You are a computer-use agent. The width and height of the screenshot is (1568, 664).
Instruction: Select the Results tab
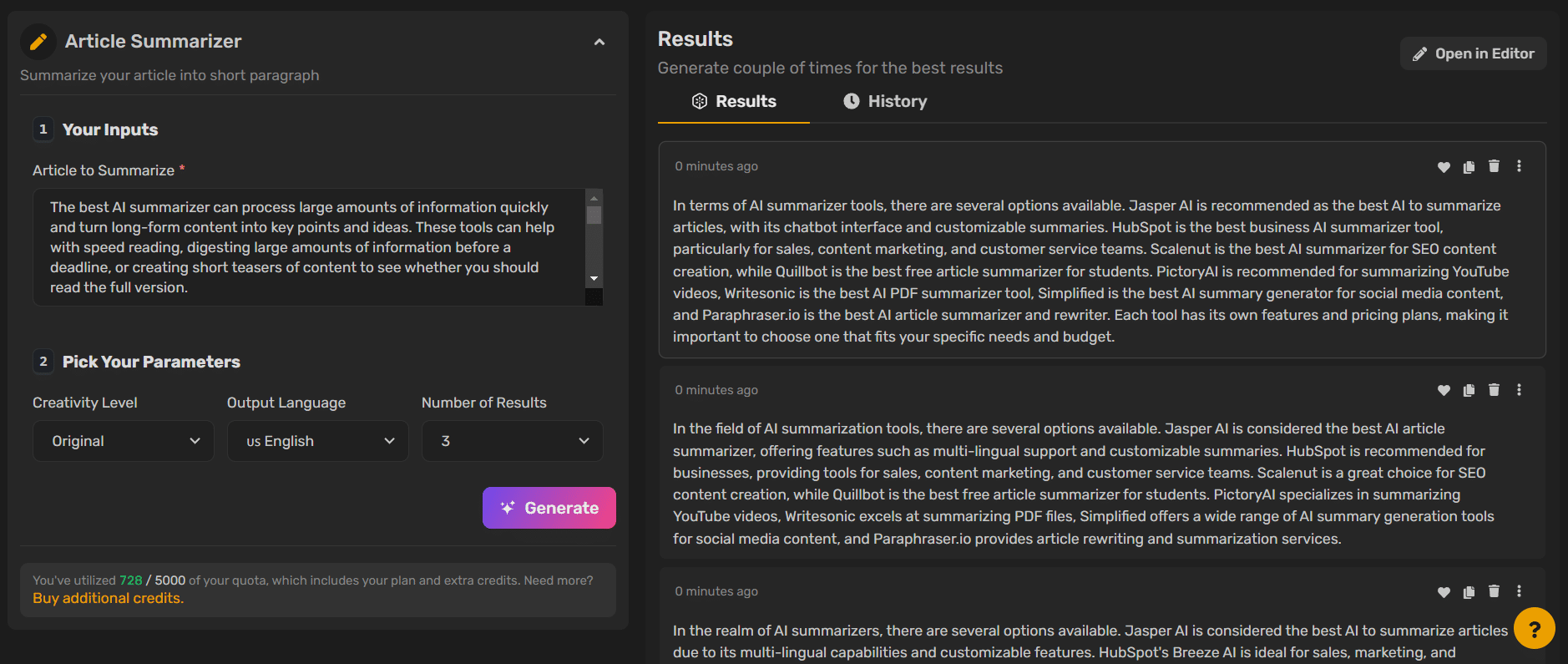tap(732, 101)
